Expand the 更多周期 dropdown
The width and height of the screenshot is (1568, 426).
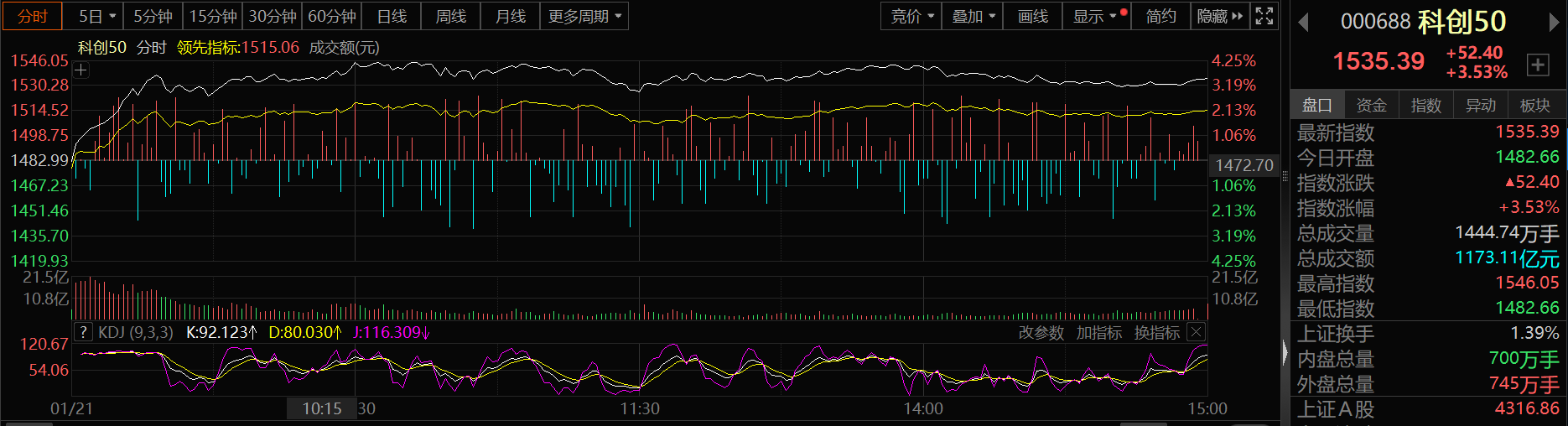click(584, 16)
